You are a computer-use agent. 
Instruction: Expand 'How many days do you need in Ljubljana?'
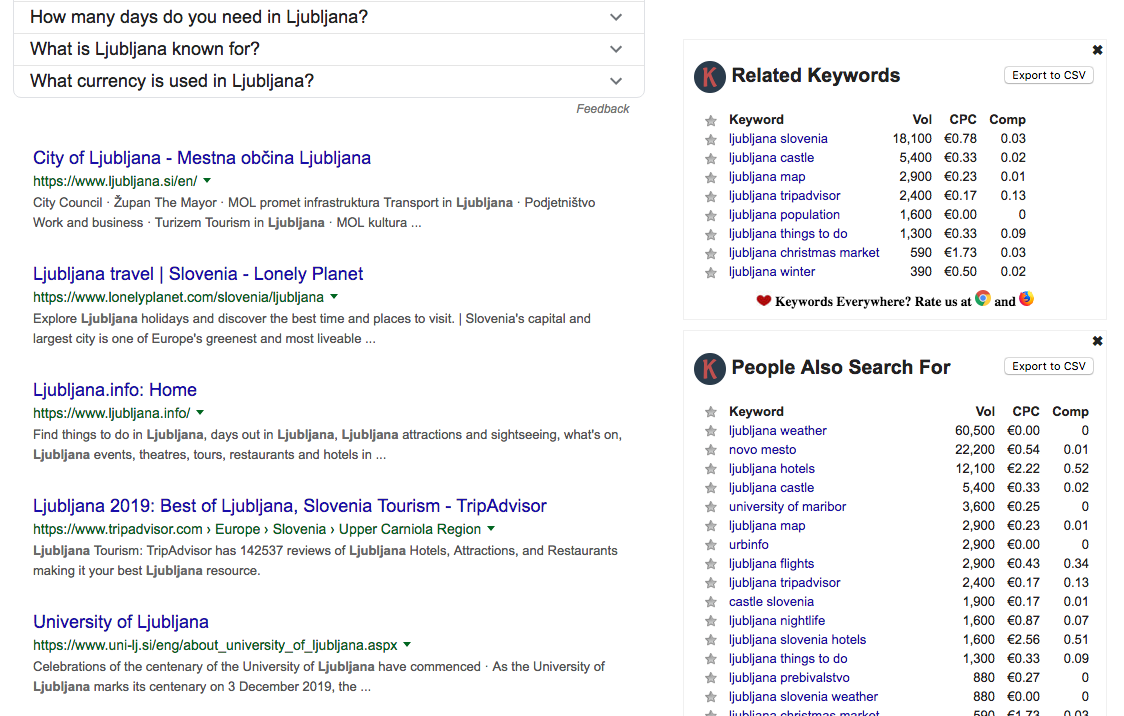328,17
